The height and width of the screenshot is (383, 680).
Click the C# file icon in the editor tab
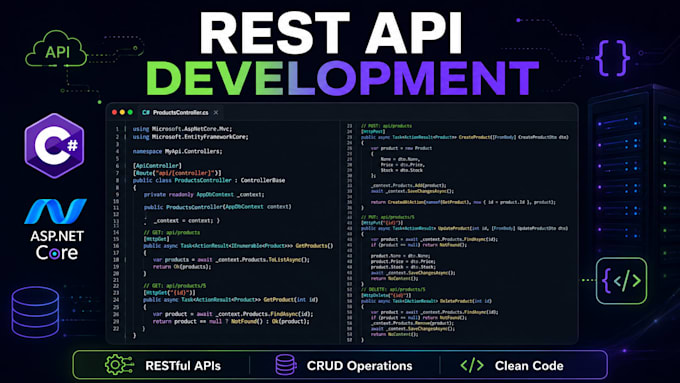[146, 112]
